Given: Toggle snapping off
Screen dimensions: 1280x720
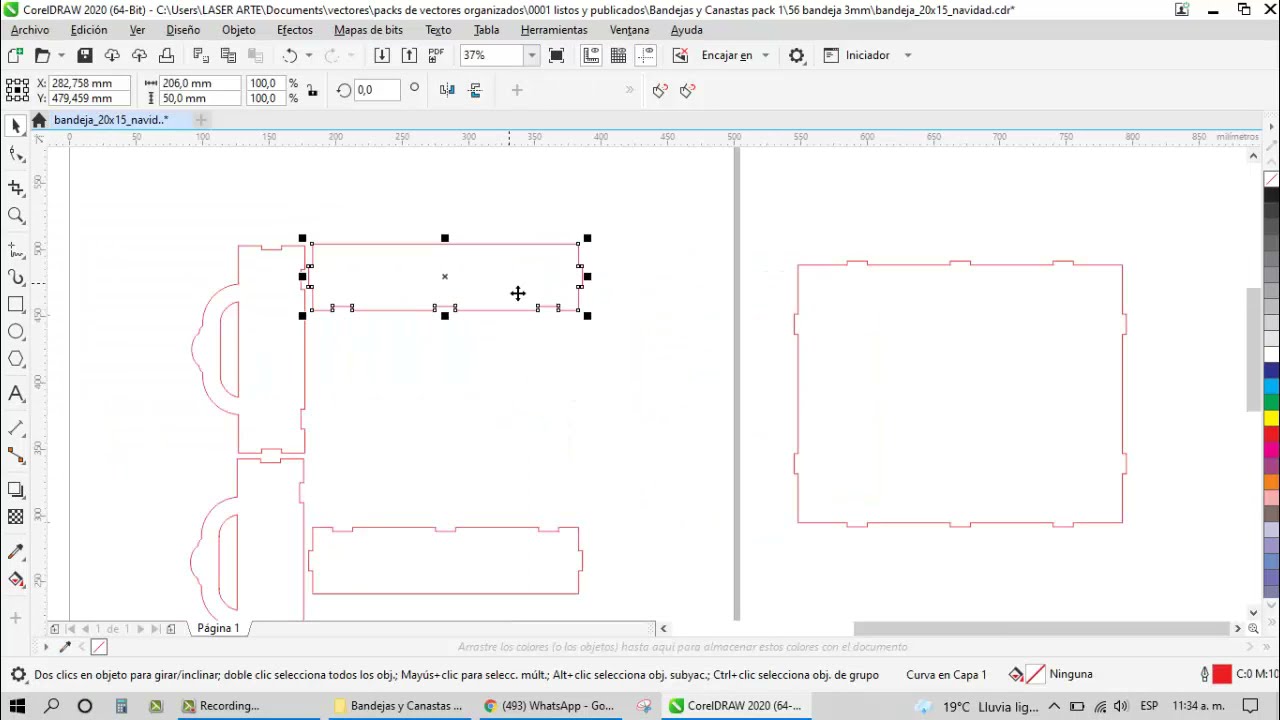Looking at the screenshot, I should click(680, 55).
